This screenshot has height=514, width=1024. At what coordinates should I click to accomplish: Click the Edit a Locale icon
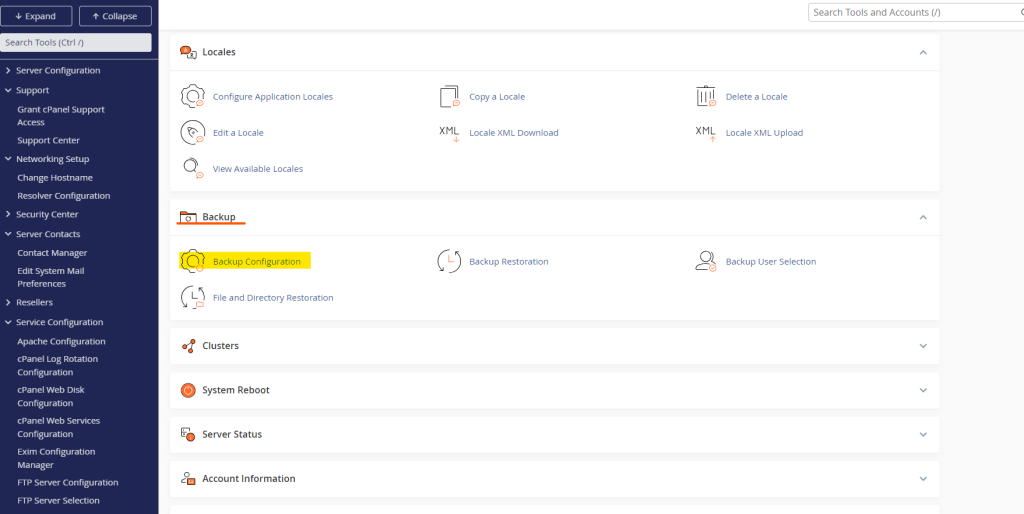click(x=192, y=133)
